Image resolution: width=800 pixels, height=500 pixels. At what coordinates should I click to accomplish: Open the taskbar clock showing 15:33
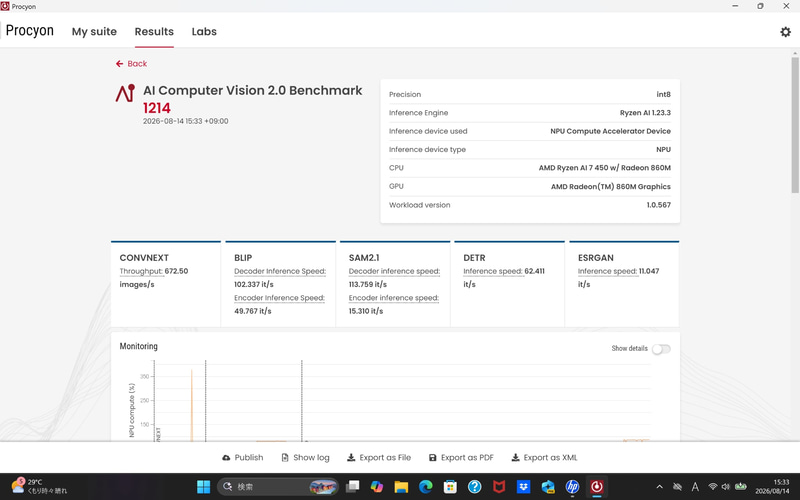click(x=772, y=486)
